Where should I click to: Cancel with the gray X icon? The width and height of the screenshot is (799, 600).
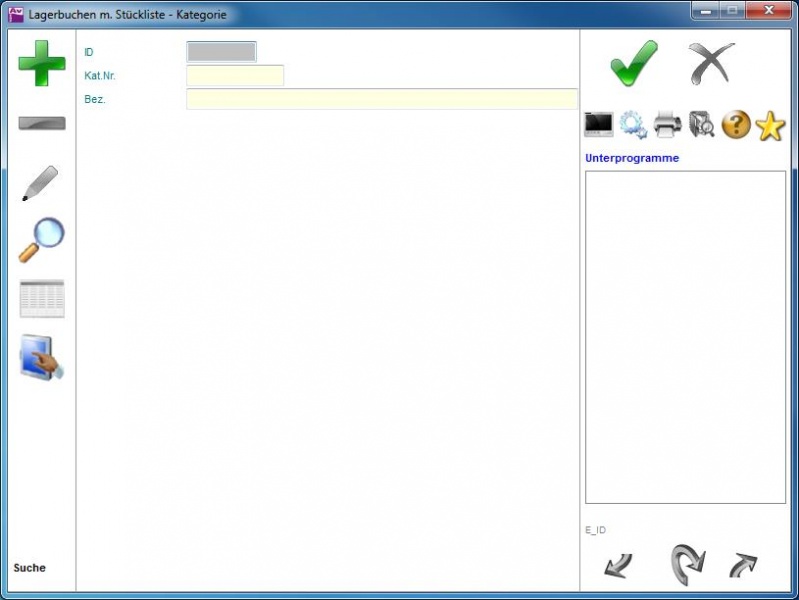(711, 64)
